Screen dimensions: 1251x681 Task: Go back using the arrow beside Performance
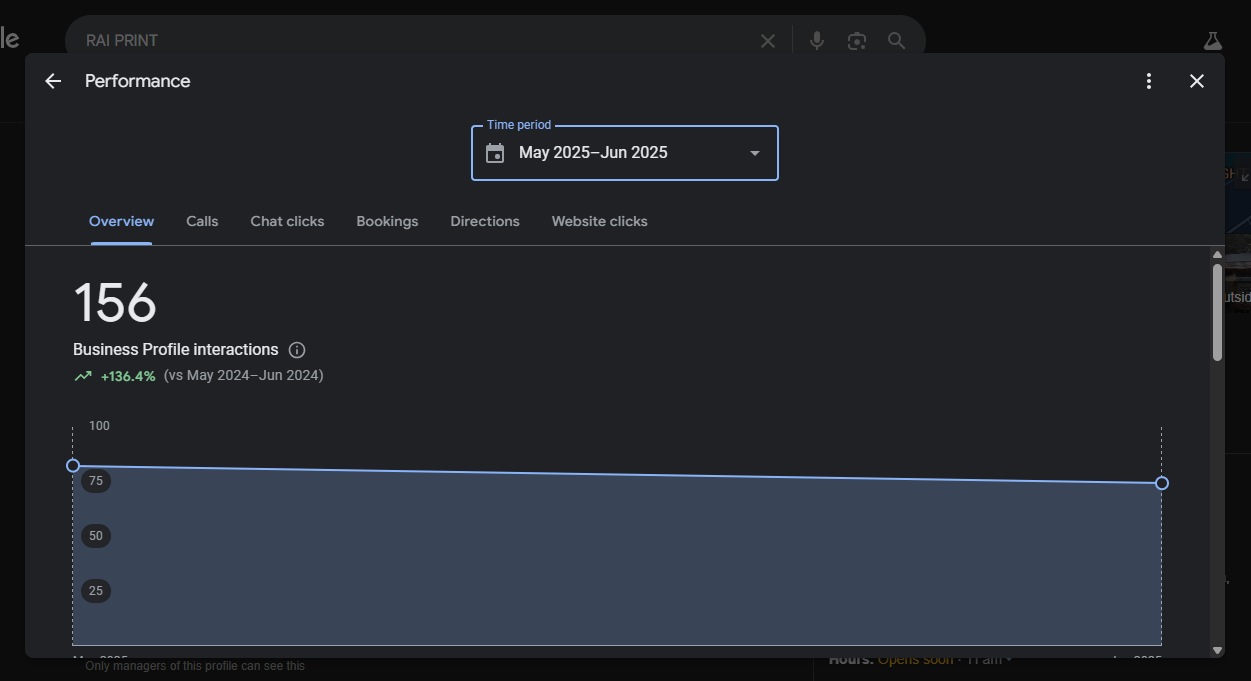pyautogui.click(x=53, y=81)
